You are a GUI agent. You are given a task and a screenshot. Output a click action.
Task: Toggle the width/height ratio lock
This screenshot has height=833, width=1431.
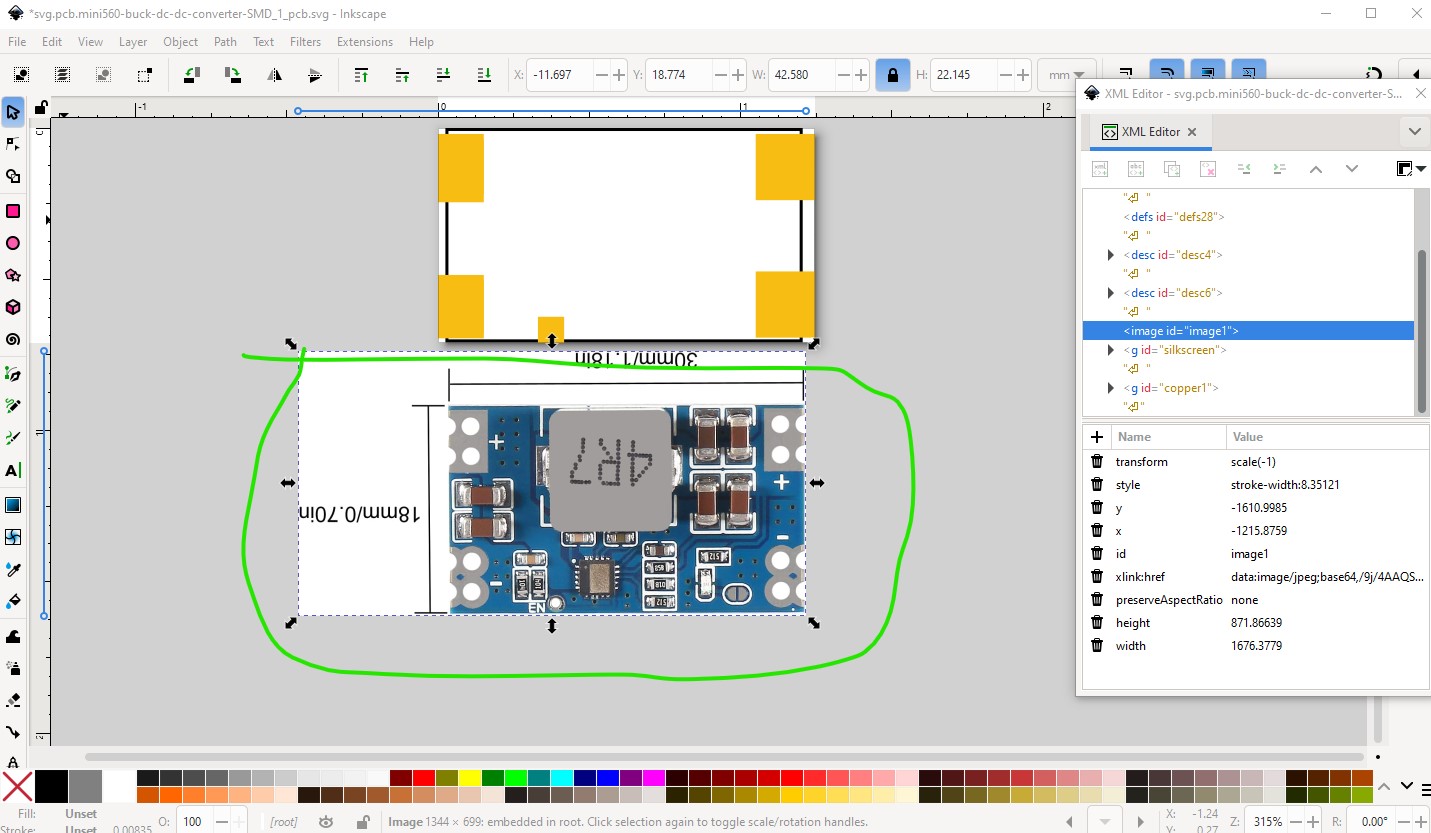tap(892, 75)
